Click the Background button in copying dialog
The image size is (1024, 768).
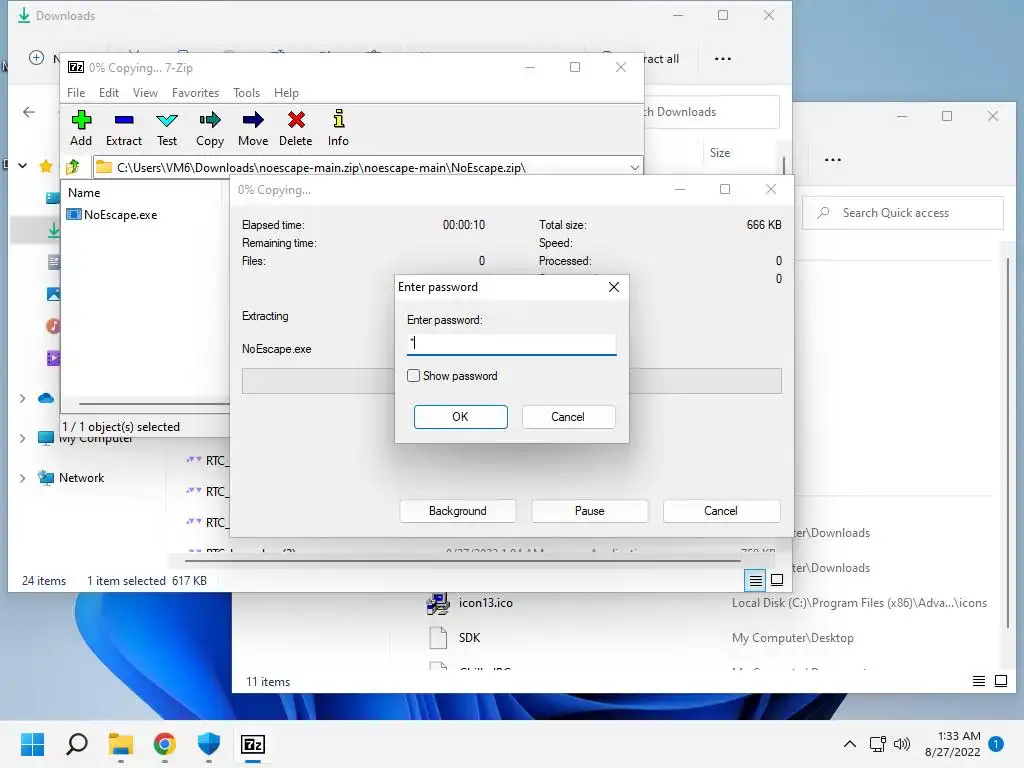coord(457,511)
